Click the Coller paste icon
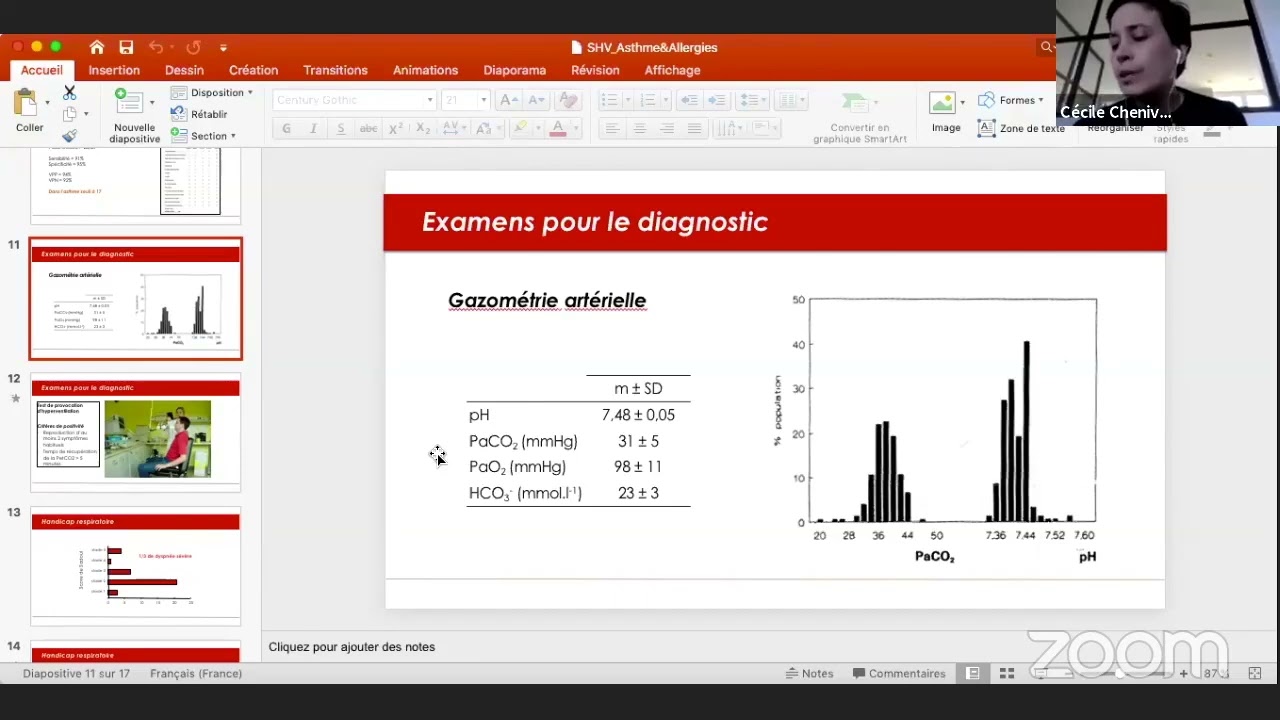1280x720 pixels. pyautogui.click(x=26, y=102)
